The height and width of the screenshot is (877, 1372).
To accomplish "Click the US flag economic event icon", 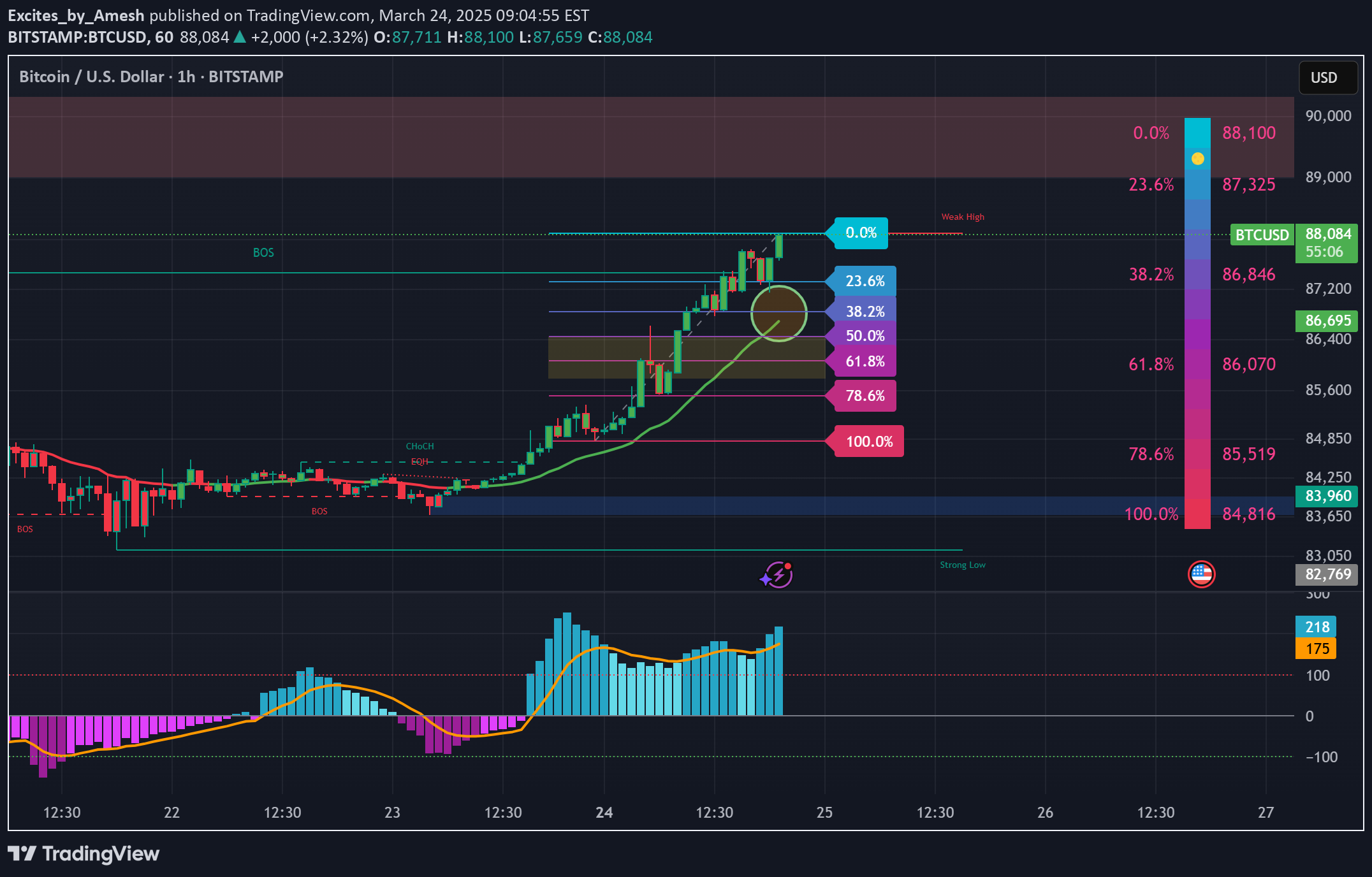I will [1201, 574].
